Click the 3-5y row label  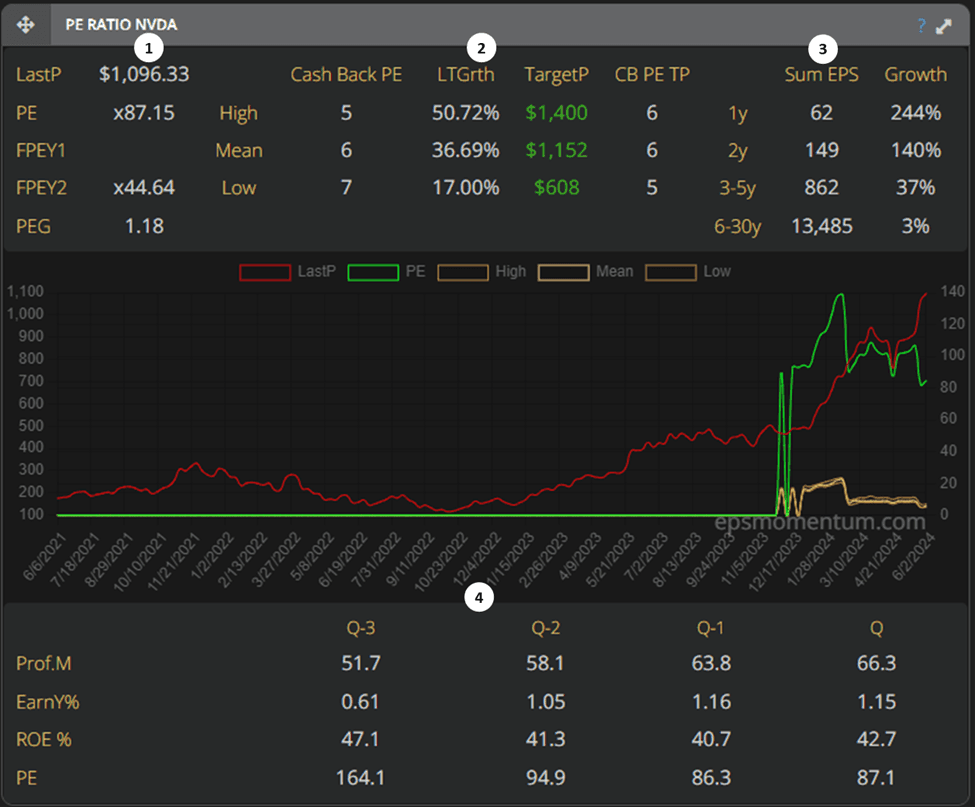click(x=737, y=188)
